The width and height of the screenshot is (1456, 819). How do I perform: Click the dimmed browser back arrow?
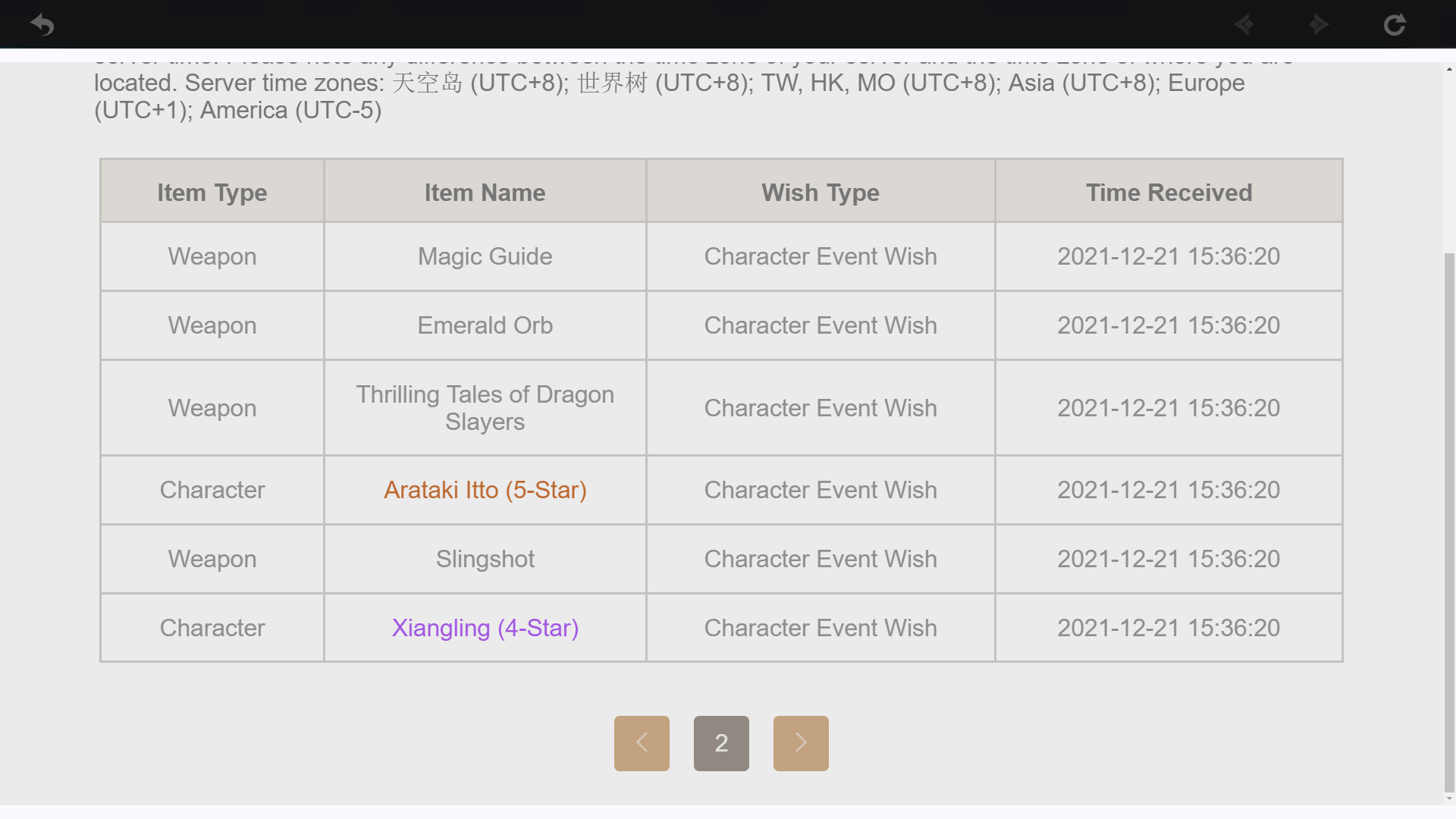click(1244, 25)
